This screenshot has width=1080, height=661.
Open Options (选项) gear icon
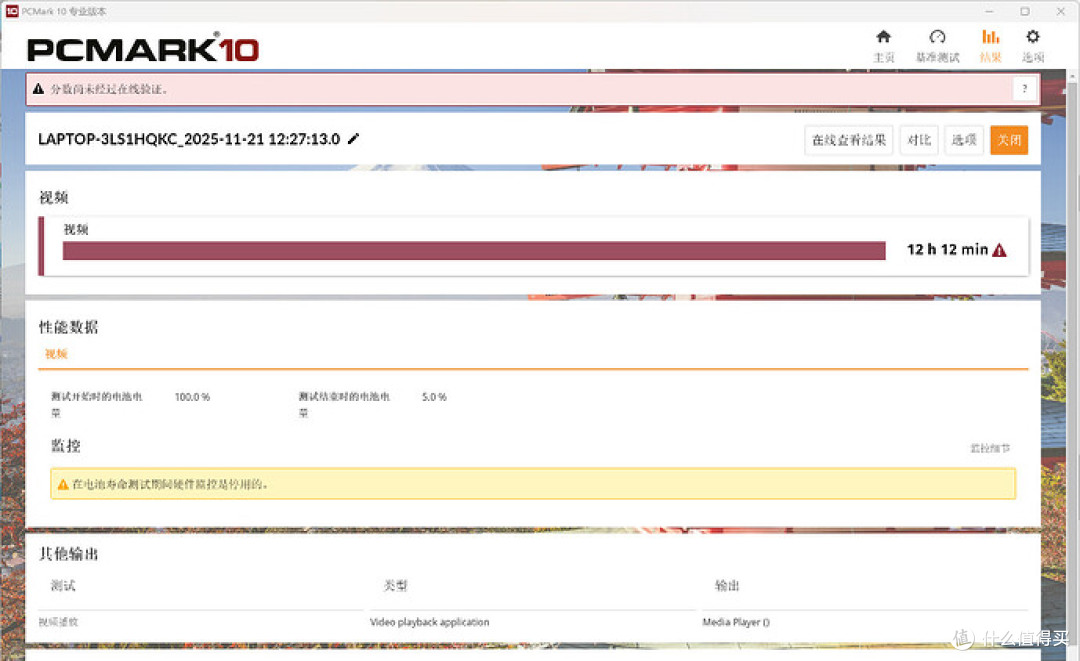[x=1032, y=37]
